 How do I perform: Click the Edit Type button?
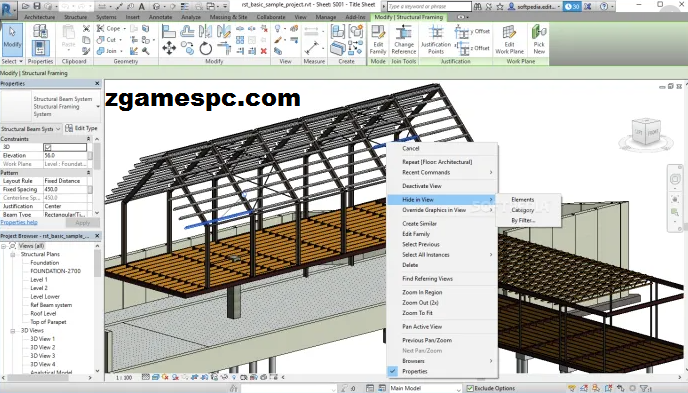[81, 128]
